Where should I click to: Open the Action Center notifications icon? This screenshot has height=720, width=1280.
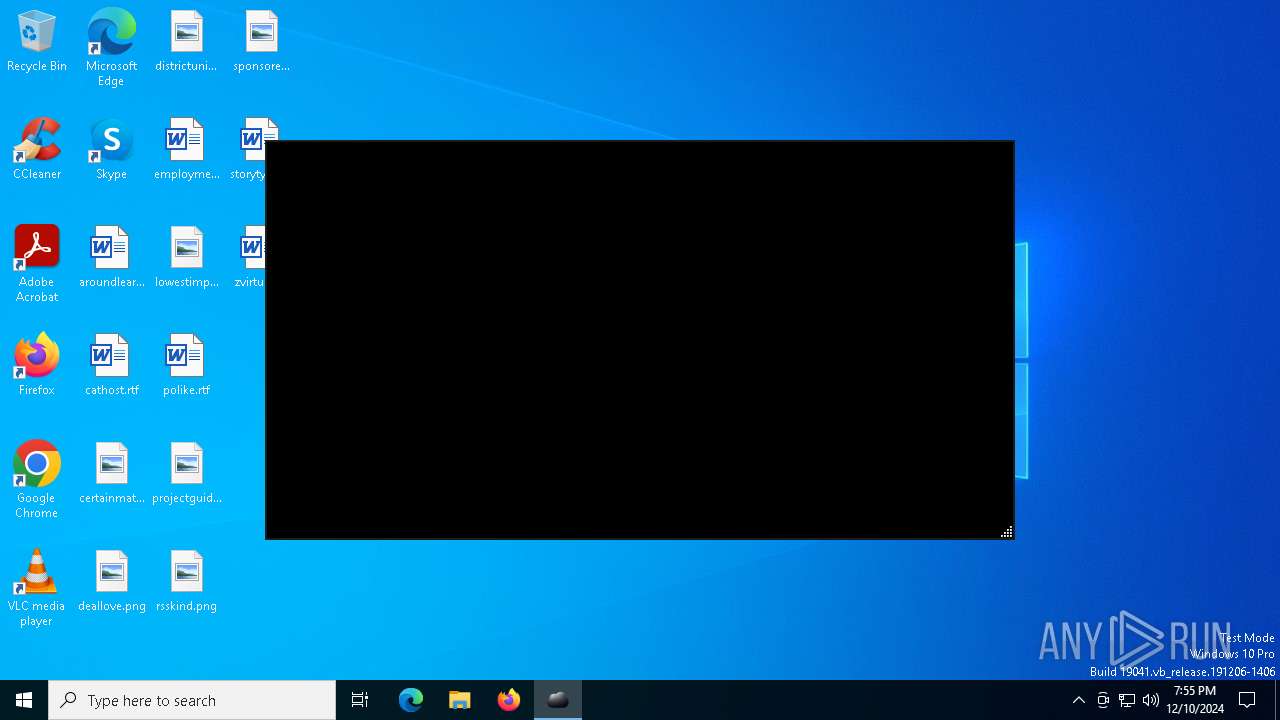click(1247, 700)
